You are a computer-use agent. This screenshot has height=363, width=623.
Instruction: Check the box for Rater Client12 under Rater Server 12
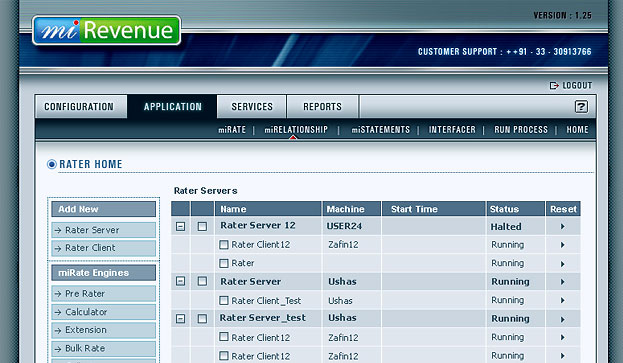pyautogui.click(x=224, y=245)
